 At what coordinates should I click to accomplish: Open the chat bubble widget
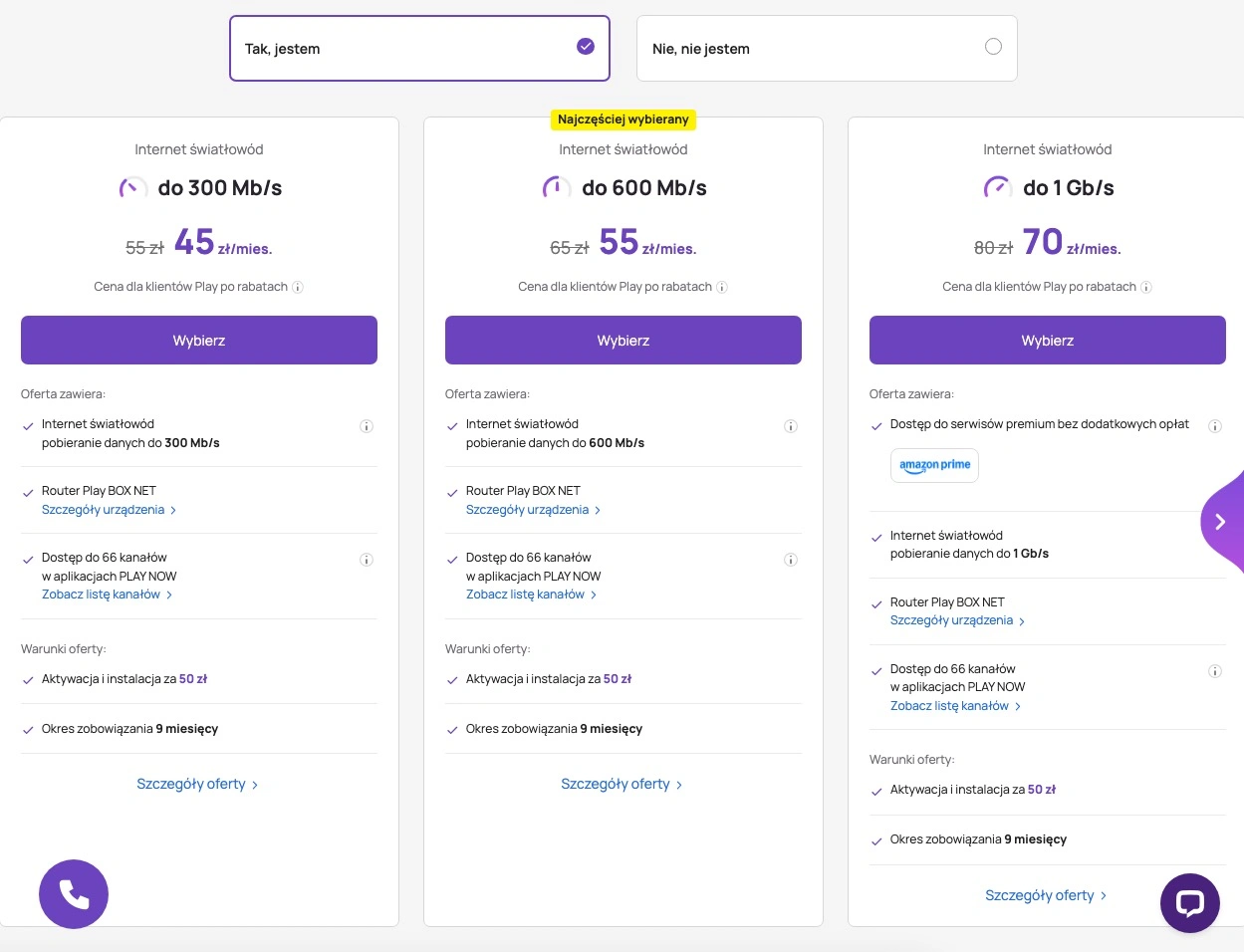coord(1190,903)
